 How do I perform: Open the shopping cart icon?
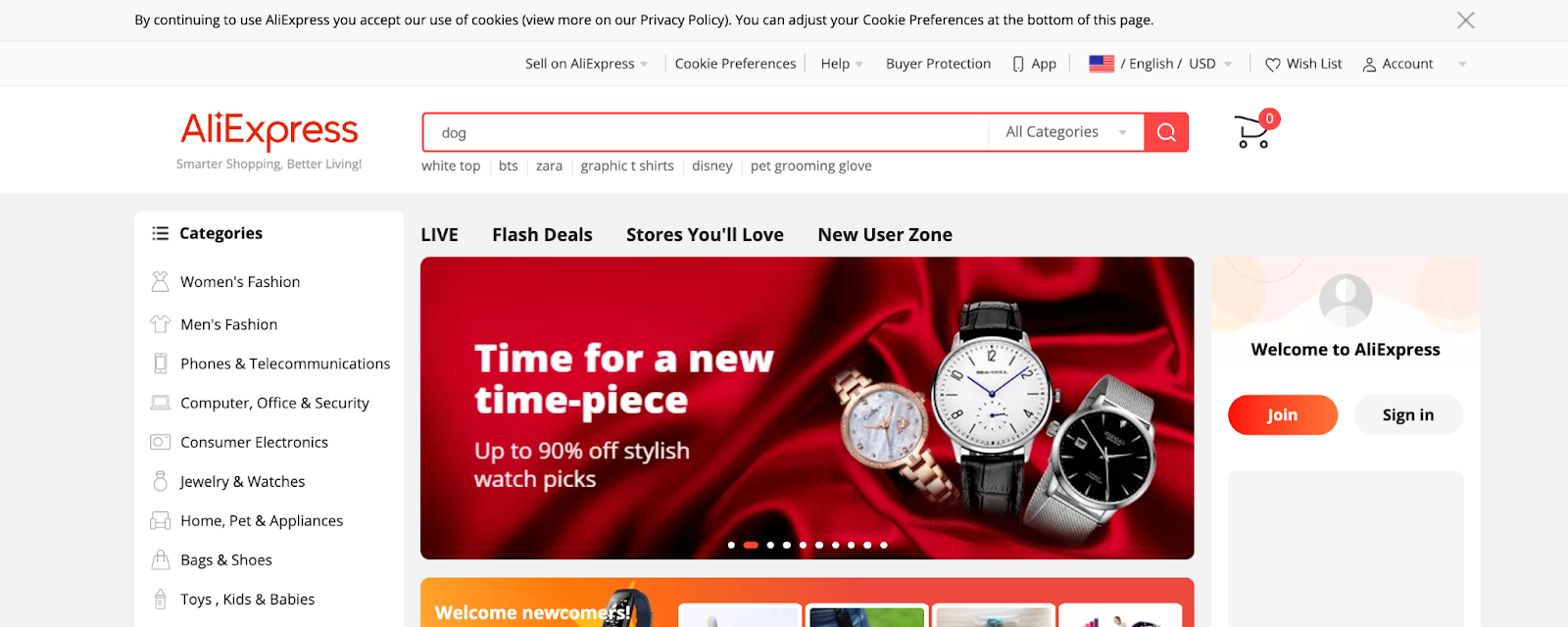pyautogui.click(x=1253, y=132)
